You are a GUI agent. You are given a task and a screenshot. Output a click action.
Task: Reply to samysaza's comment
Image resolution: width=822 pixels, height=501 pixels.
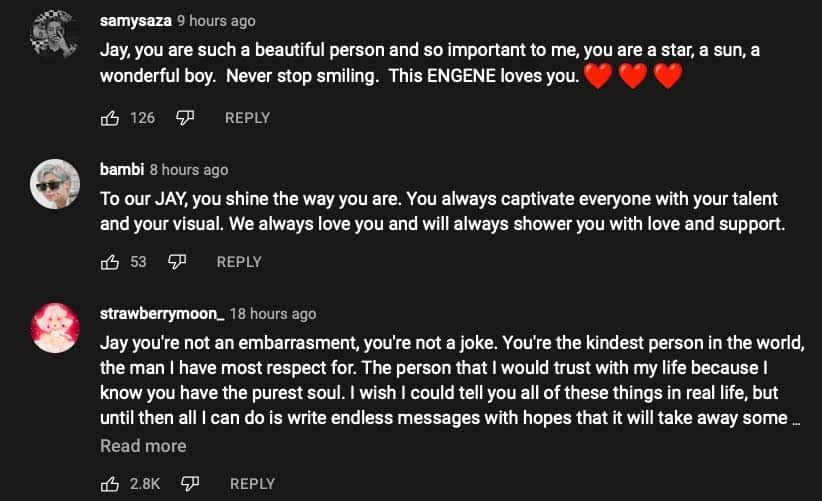pos(247,118)
